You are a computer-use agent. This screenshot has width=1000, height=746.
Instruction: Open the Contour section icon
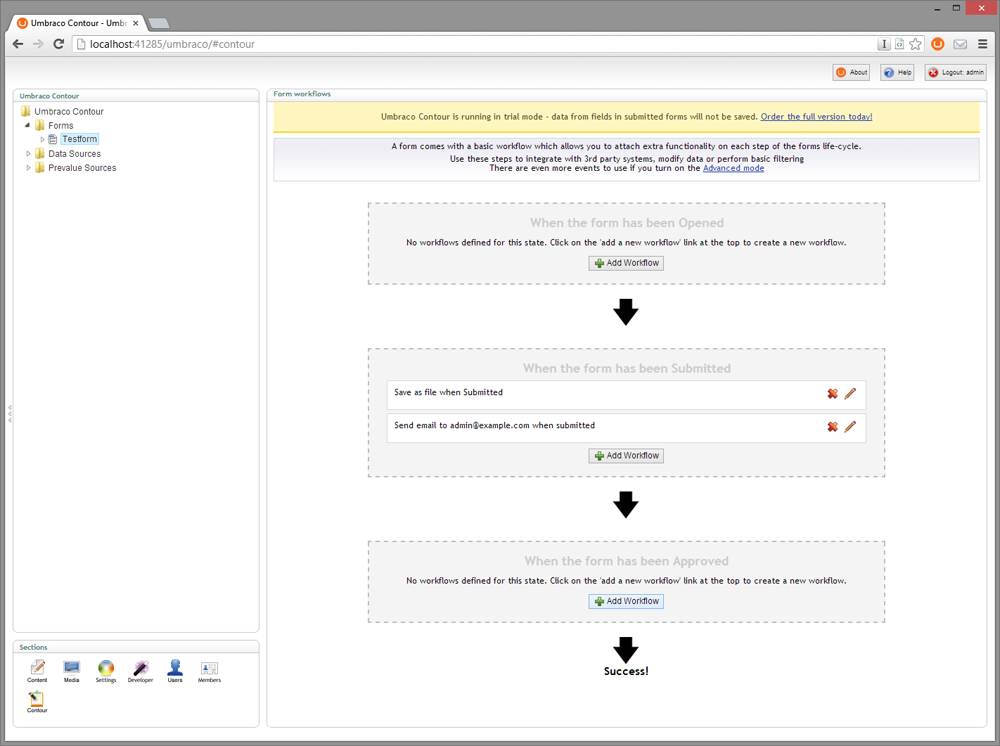(37, 701)
